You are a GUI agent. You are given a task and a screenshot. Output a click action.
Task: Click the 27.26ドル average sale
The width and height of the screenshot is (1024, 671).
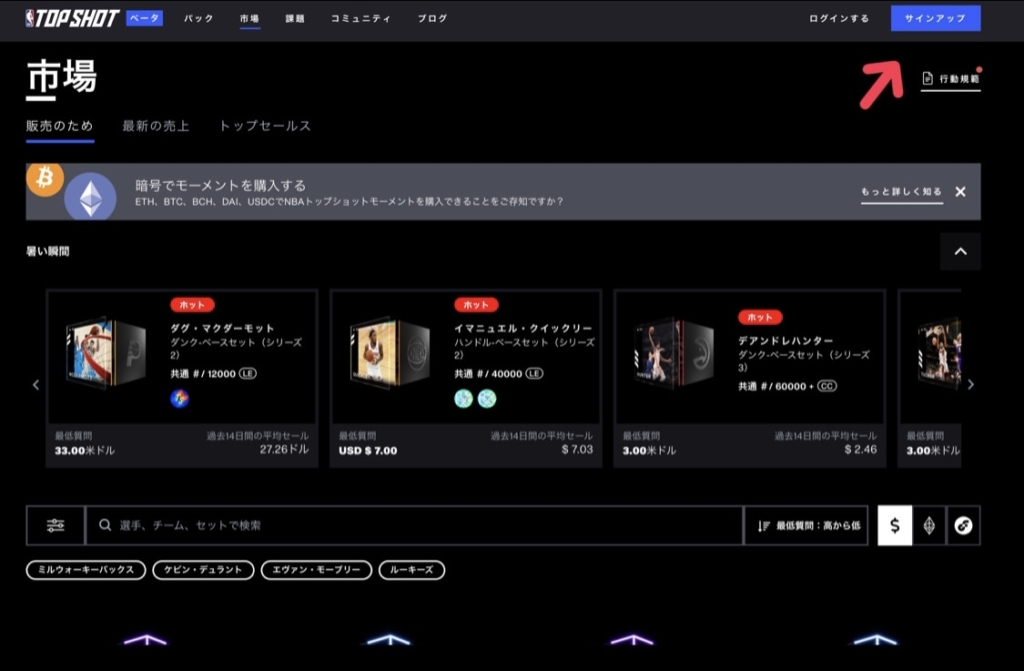[x=284, y=450]
